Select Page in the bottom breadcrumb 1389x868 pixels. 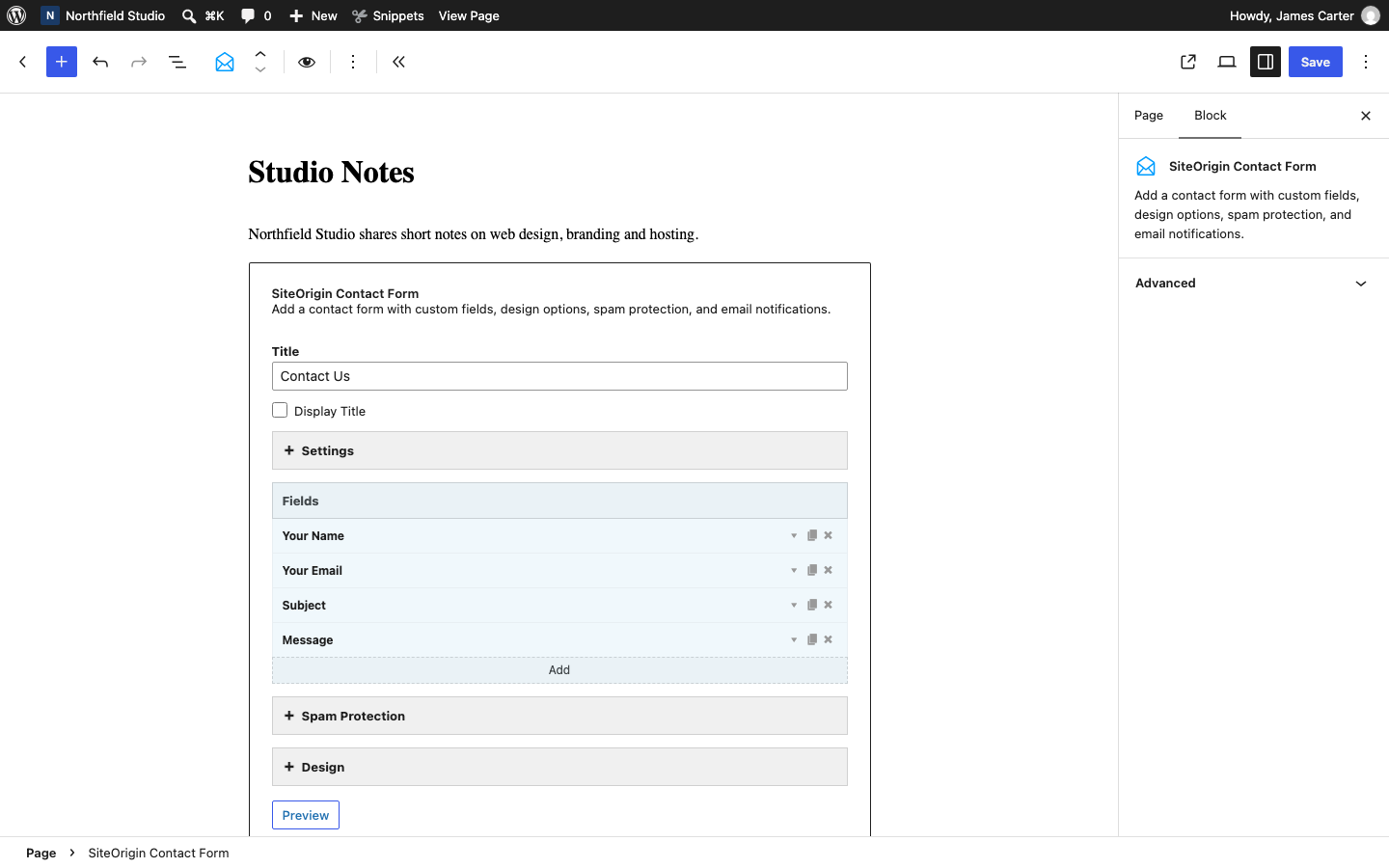[41, 853]
